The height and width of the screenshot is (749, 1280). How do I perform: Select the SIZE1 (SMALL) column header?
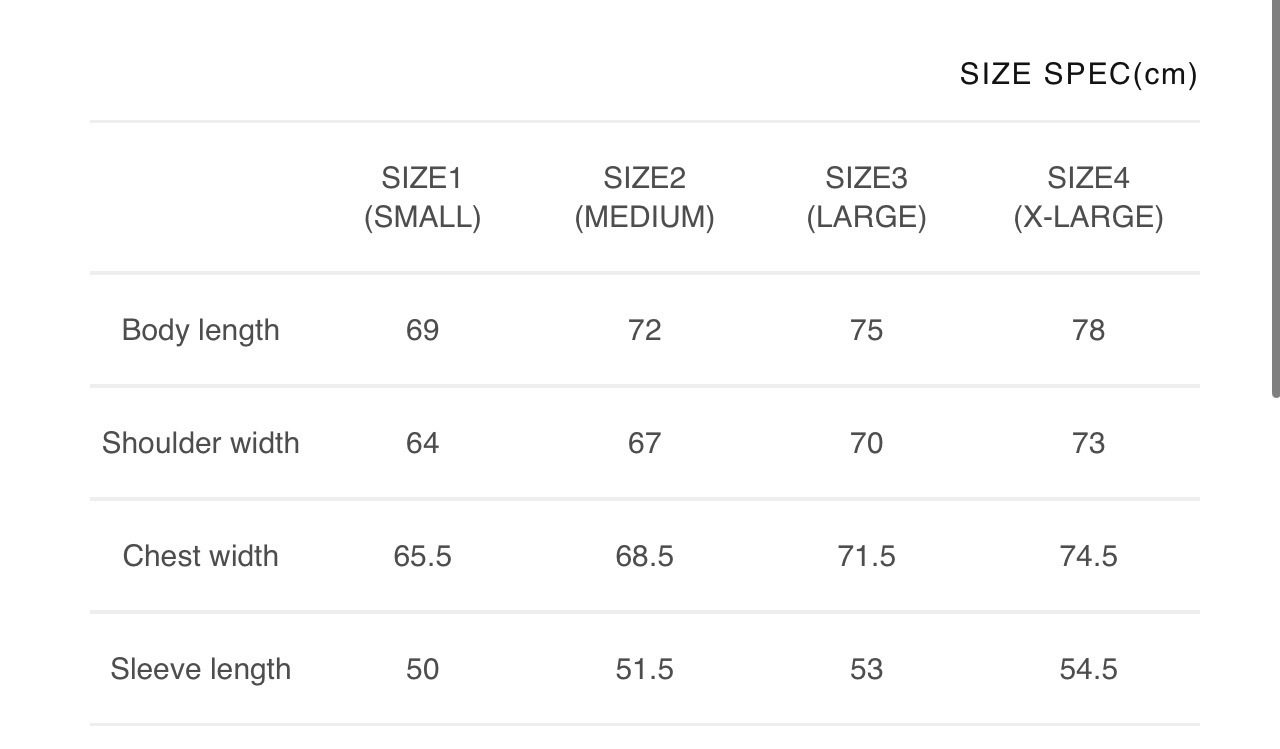(422, 198)
